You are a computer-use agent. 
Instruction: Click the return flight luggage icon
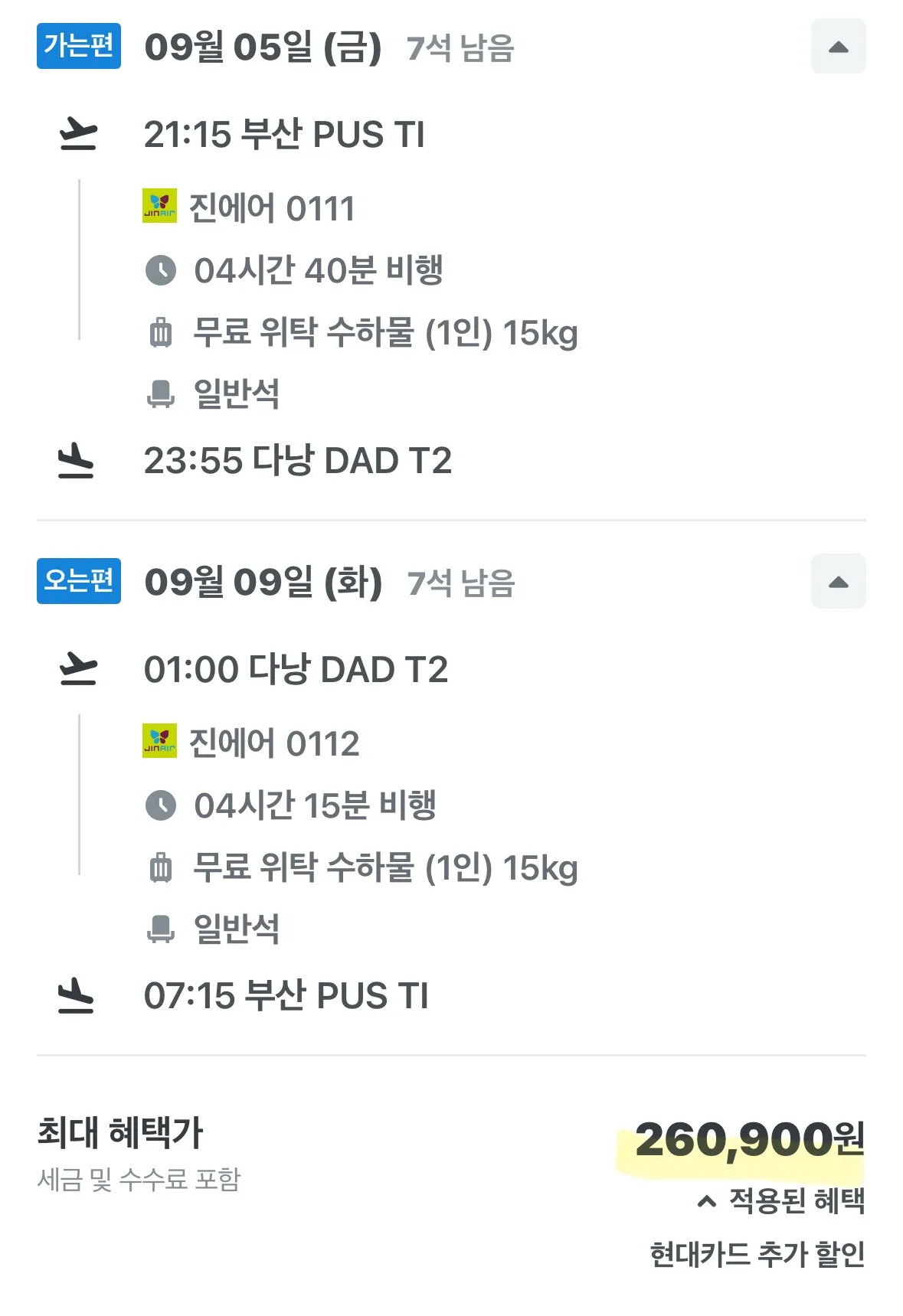[161, 868]
